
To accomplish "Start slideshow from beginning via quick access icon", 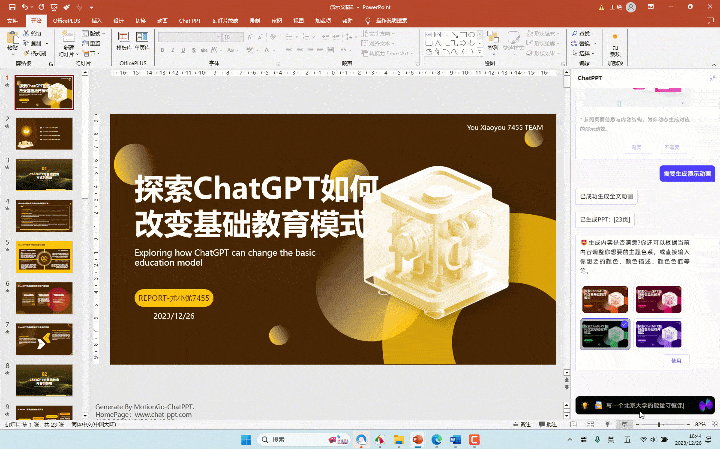I will pos(54,7).
